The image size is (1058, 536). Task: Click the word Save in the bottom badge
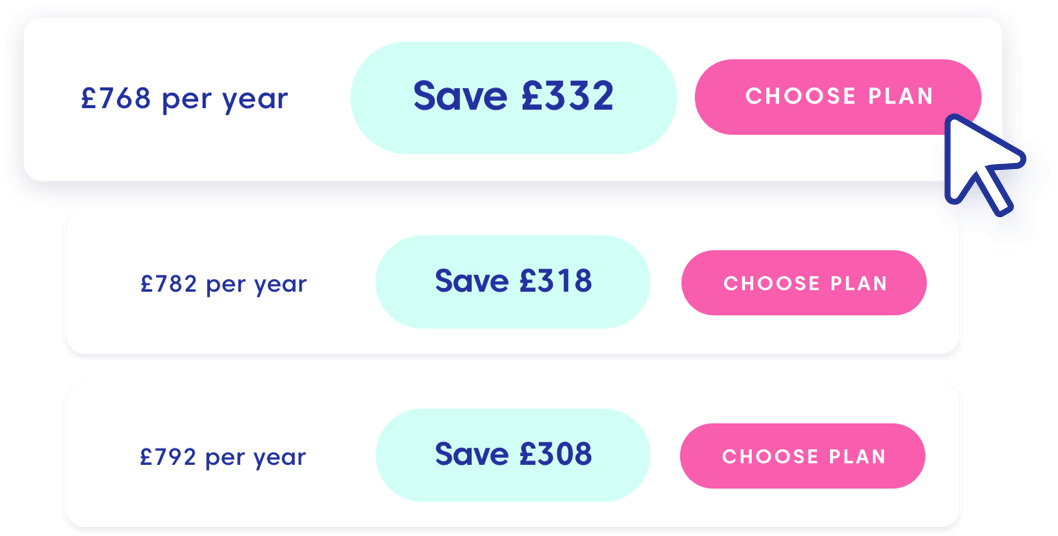[x=472, y=454]
